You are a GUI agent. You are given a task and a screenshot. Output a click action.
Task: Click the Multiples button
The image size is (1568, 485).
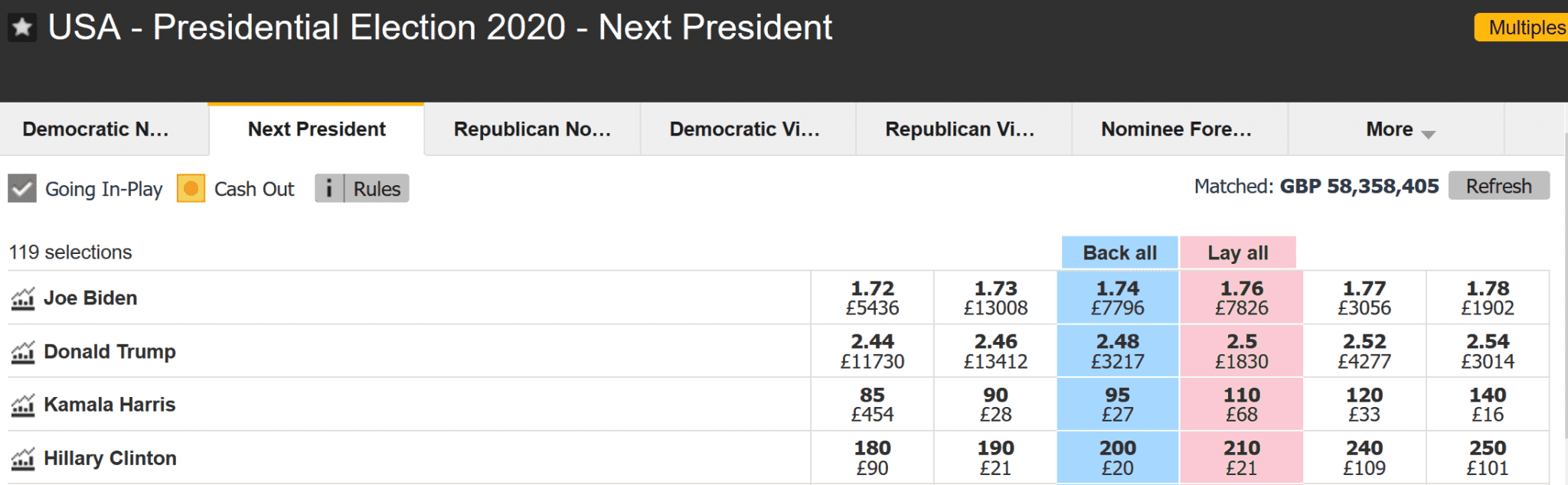pyautogui.click(x=1522, y=28)
